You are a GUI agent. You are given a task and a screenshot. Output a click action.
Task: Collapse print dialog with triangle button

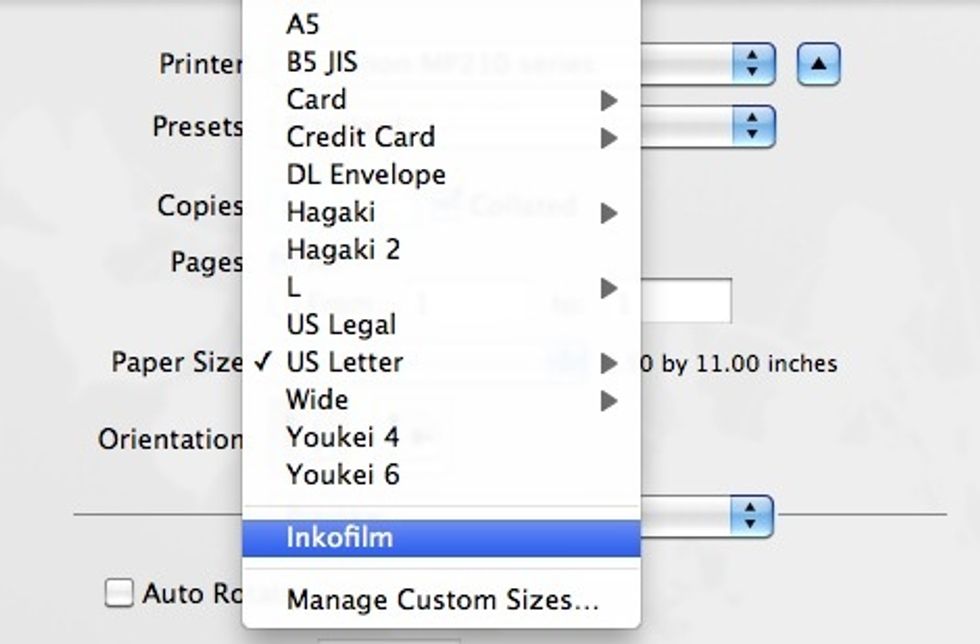tap(818, 65)
